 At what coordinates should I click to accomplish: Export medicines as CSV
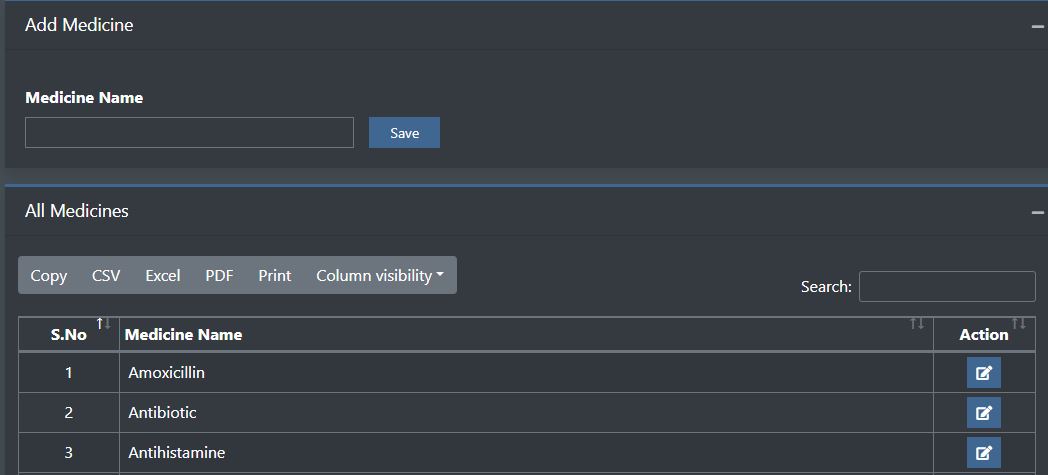(106, 275)
